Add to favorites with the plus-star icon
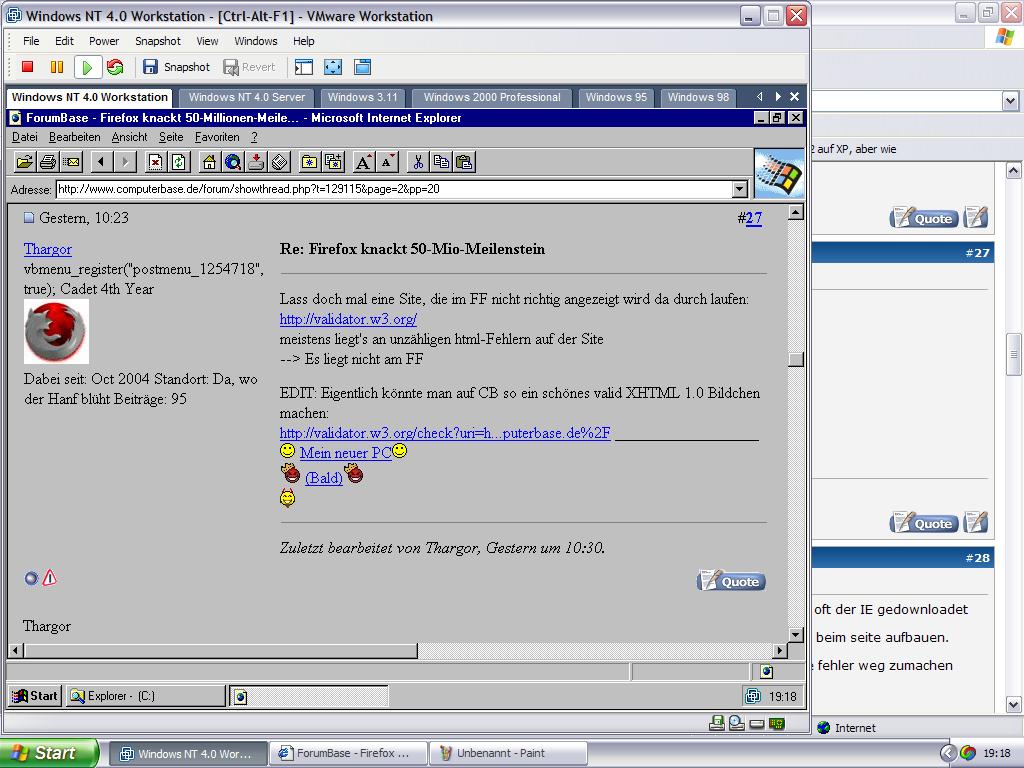The width and height of the screenshot is (1024, 768). pyautogui.click(x=333, y=162)
